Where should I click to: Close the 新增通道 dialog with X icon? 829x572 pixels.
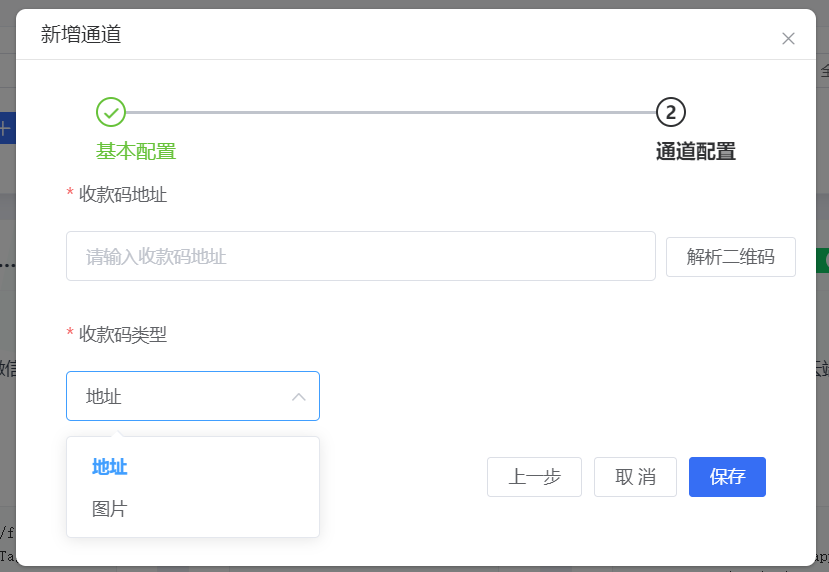click(788, 39)
